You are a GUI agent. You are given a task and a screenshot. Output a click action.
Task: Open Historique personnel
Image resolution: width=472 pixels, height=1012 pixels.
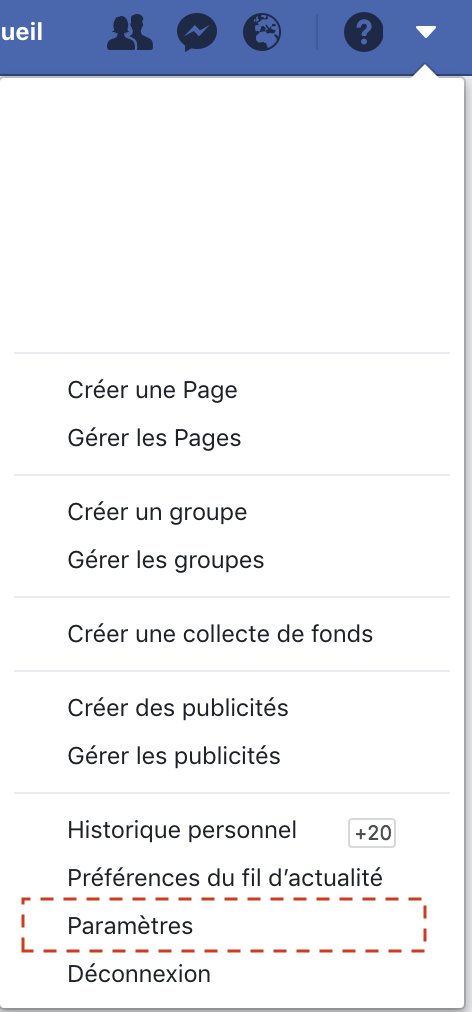[x=182, y=830]
